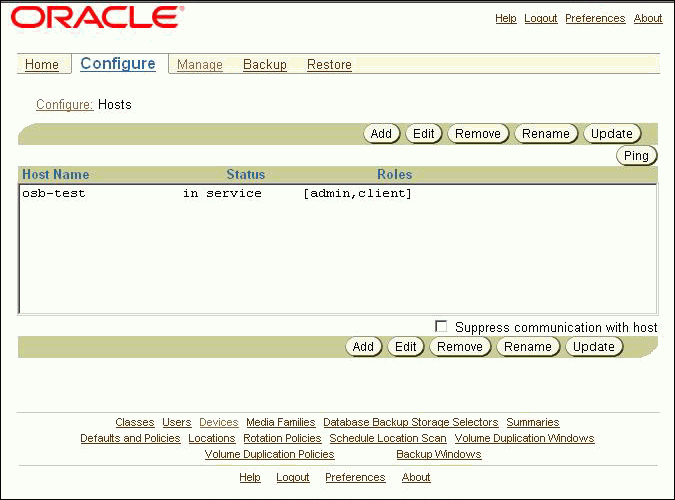Click the footer About link
This screenshot has height=500, width=675.
pyautogui.click(x=416, y=478)
